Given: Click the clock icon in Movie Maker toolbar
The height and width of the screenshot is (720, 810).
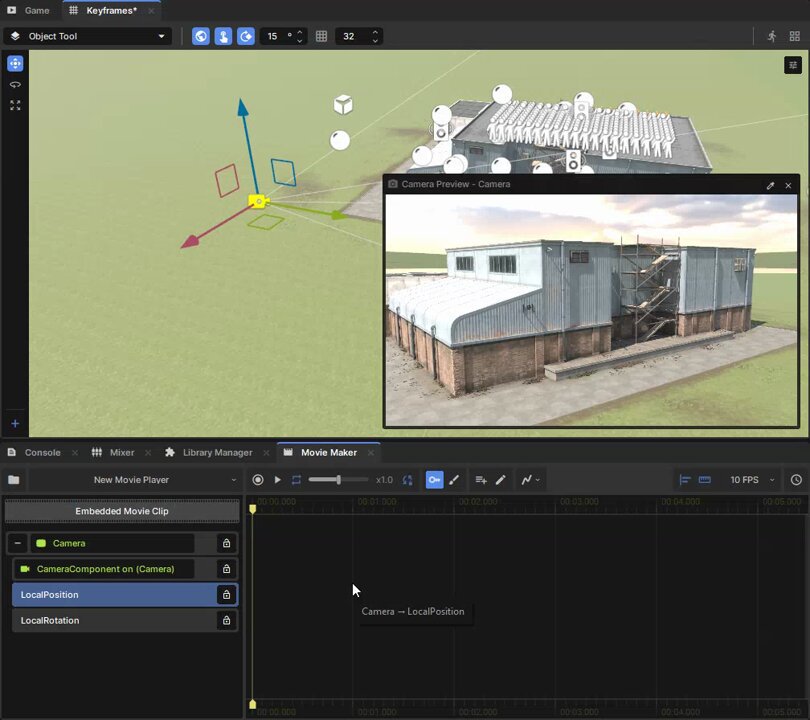Looking at the screenshot, I should pos(797,480).
